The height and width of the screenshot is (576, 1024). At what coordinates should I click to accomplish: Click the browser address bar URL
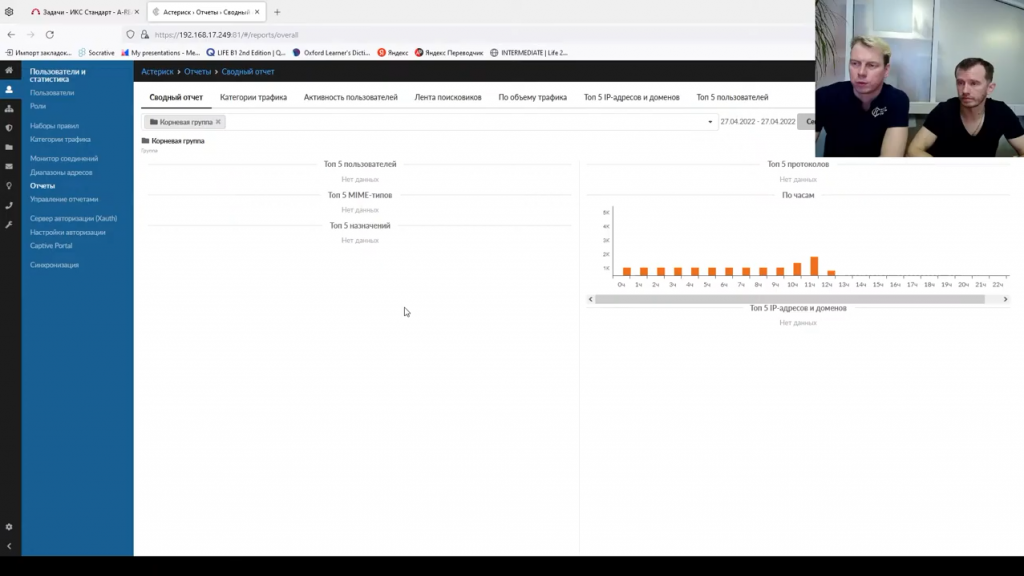coord(227,35)
